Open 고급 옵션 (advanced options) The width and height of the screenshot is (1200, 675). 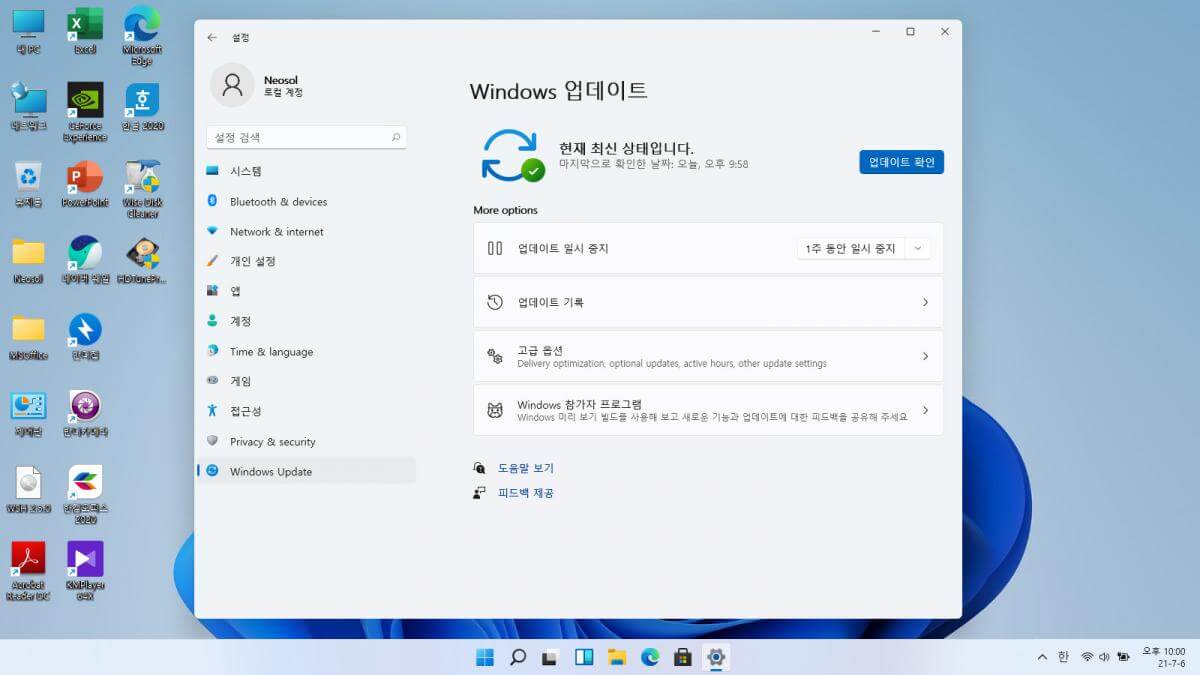pos(708,356)
